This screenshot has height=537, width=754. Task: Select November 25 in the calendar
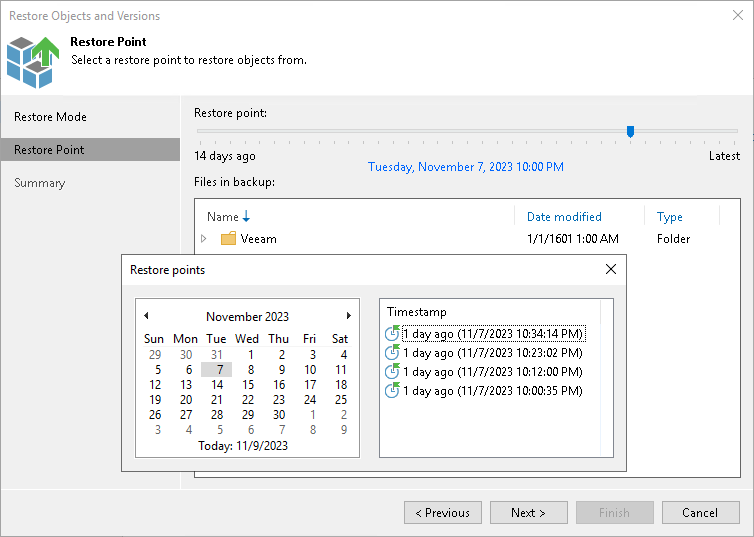tap(341, 400)
